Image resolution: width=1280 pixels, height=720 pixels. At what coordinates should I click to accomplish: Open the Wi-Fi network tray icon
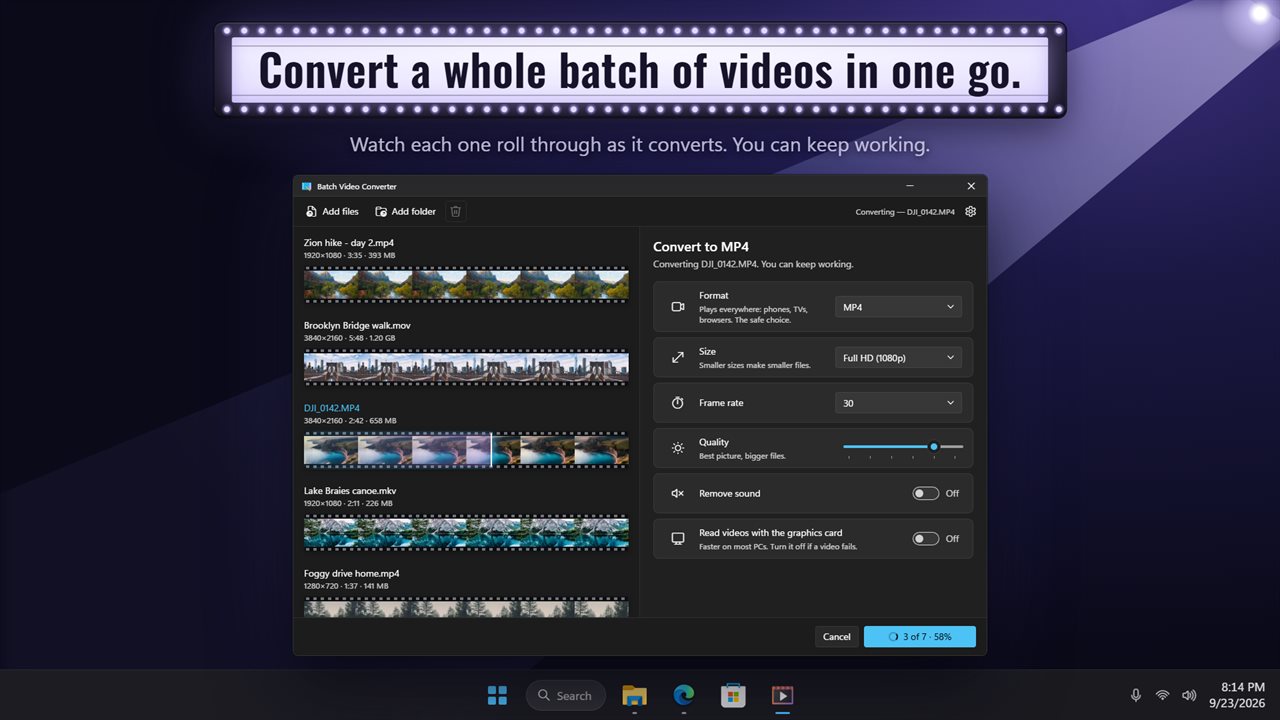[x=1162, y=695]
